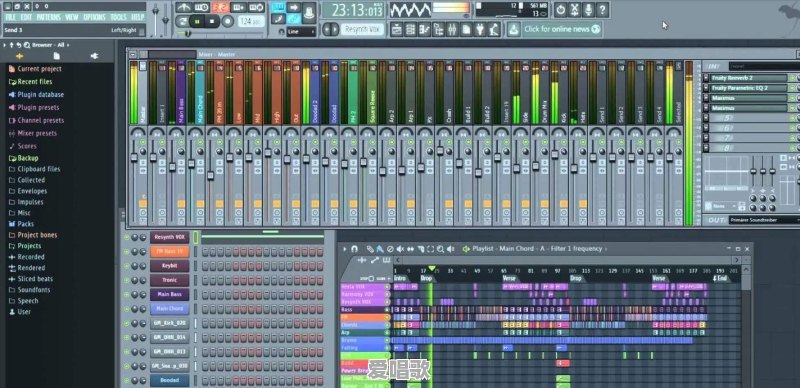The width and height of the screenshot is (800, 388).
Task: Open the EDIT menu
Action: 26,17
